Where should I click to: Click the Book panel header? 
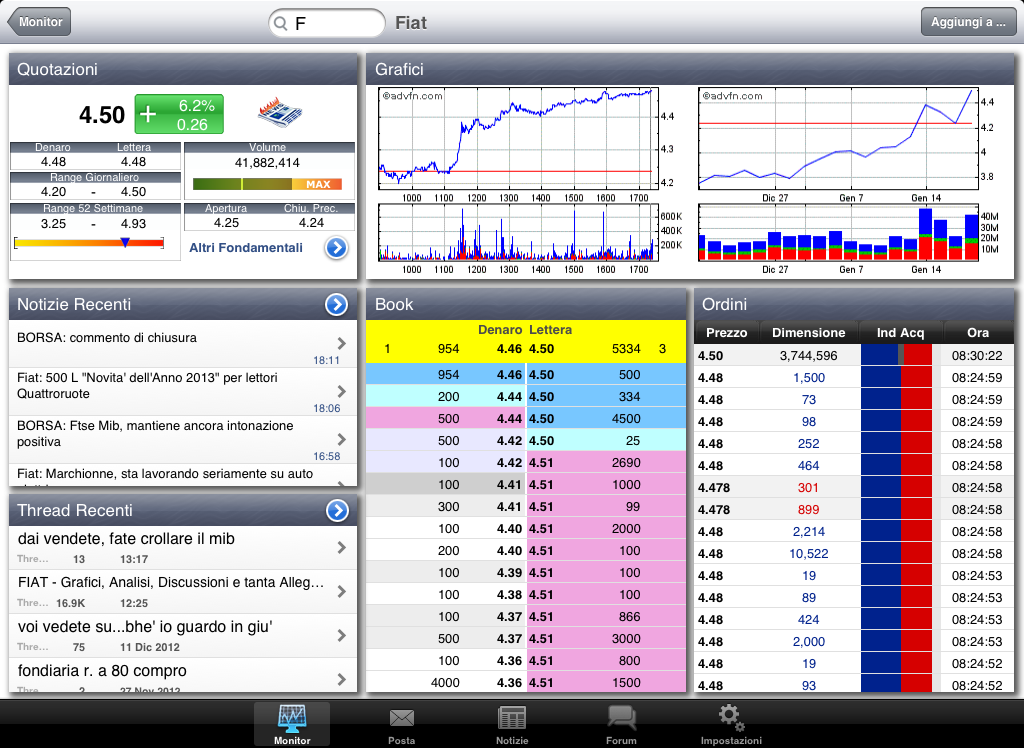click(526, 304)
